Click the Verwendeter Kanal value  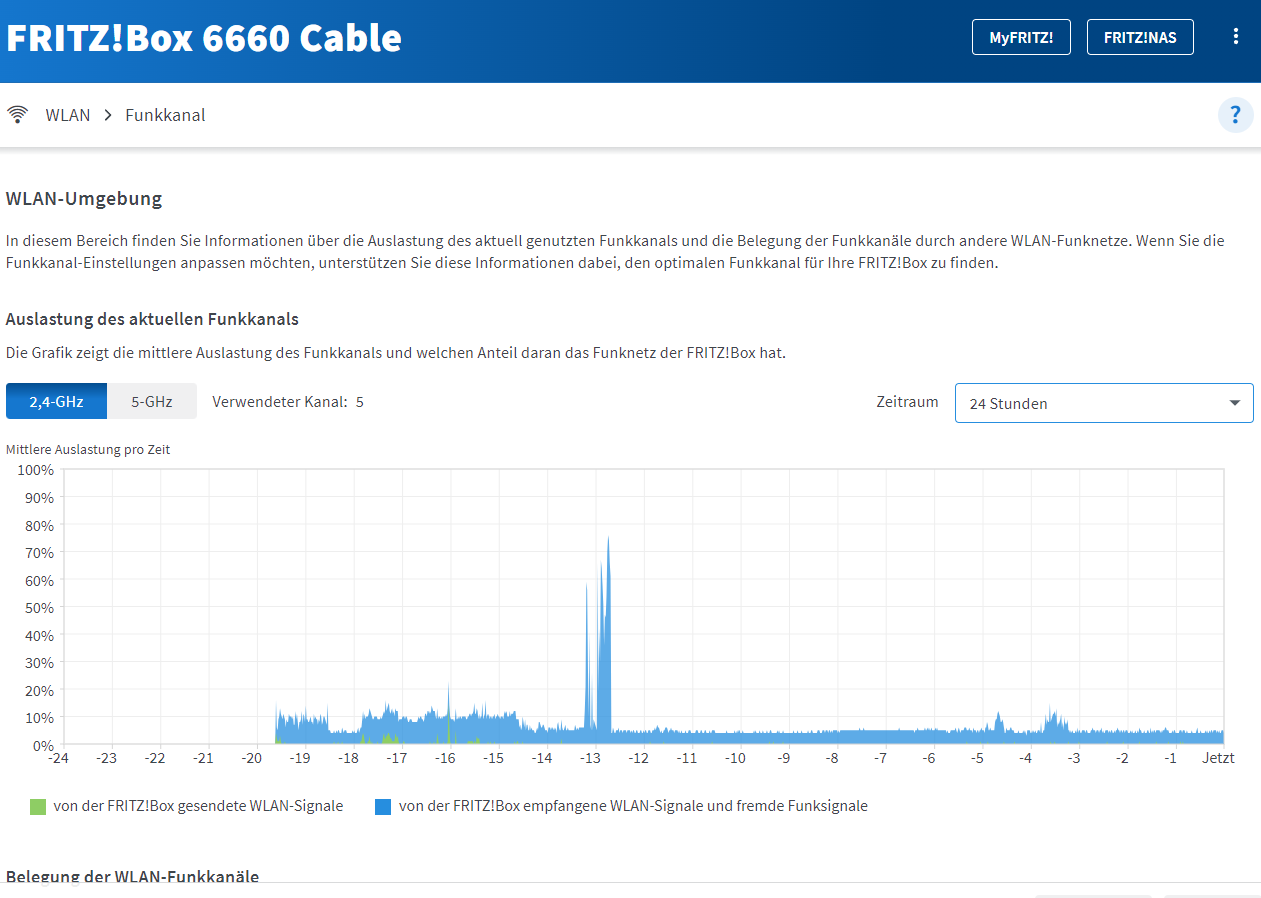[360, 402]
